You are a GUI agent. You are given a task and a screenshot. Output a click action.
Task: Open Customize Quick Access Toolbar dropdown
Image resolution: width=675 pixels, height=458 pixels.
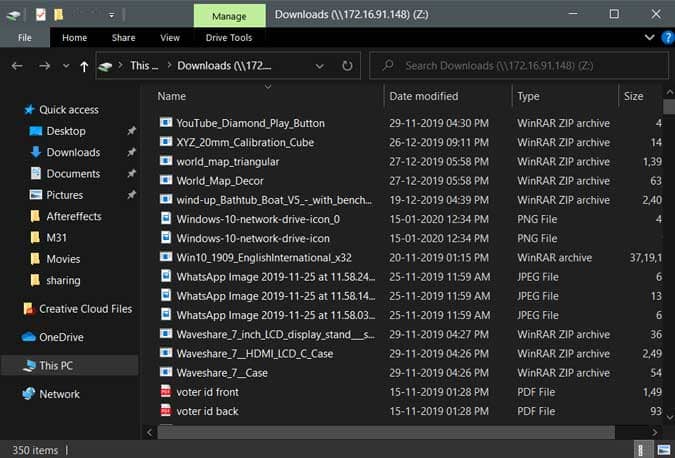point(112,14)
